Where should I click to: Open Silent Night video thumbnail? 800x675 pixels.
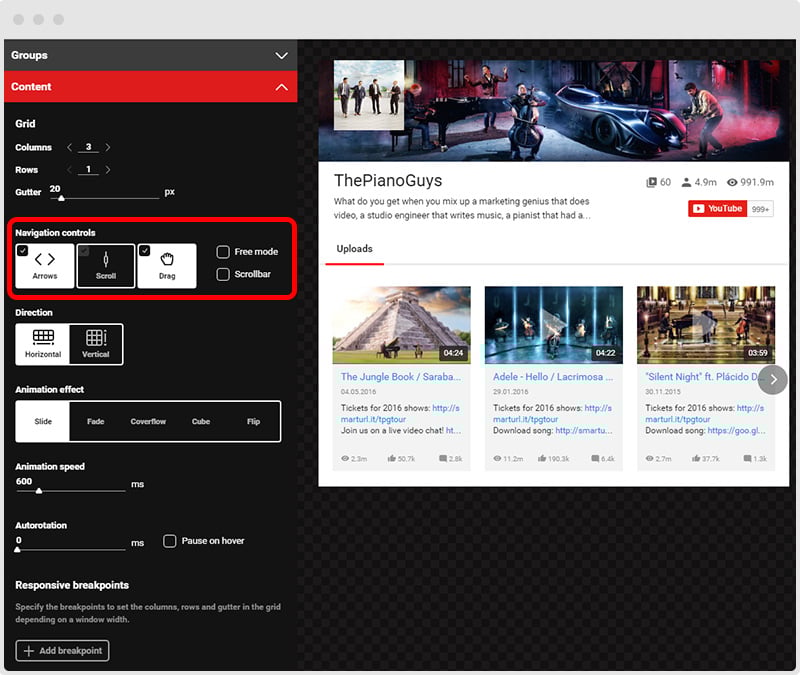point(706,325)
